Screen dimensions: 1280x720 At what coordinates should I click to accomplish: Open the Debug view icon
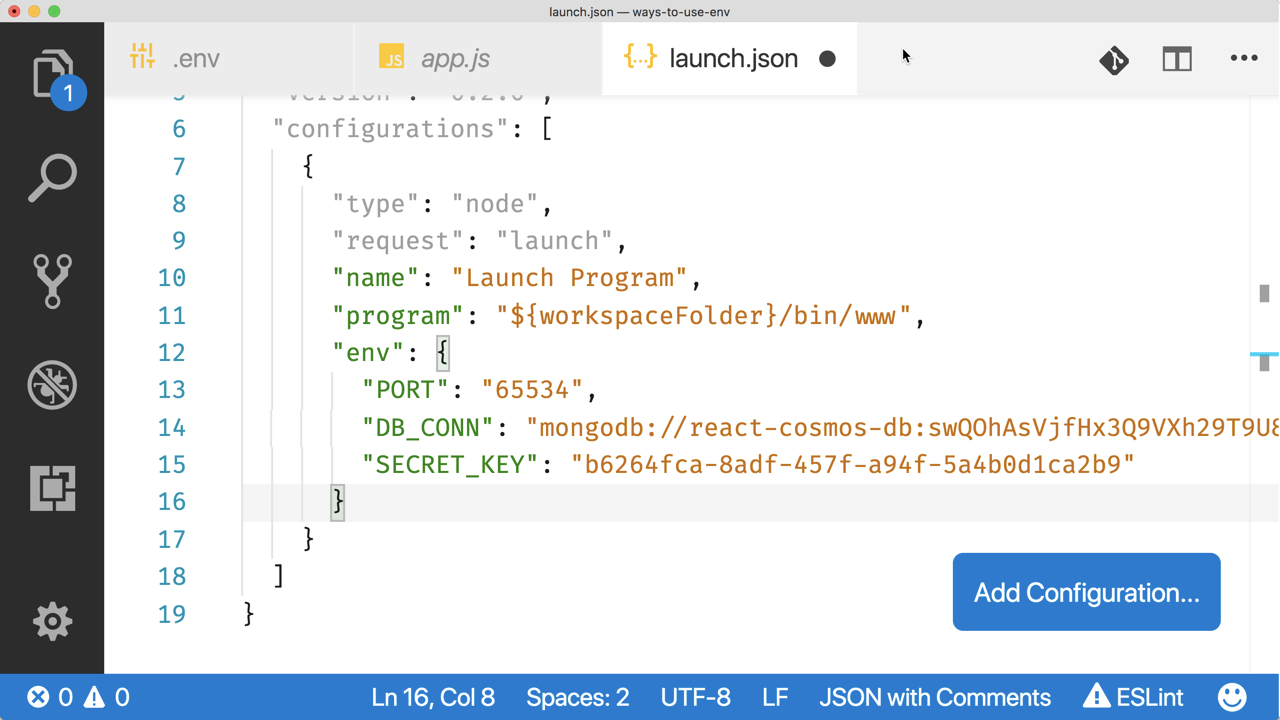(52, 385)
